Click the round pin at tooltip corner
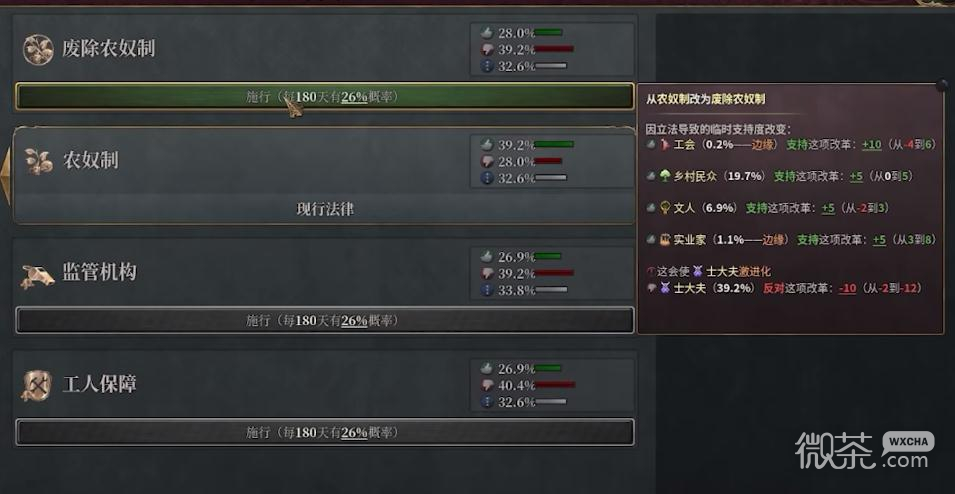This screenshot has height=494, width=955. tap(942, 85)
